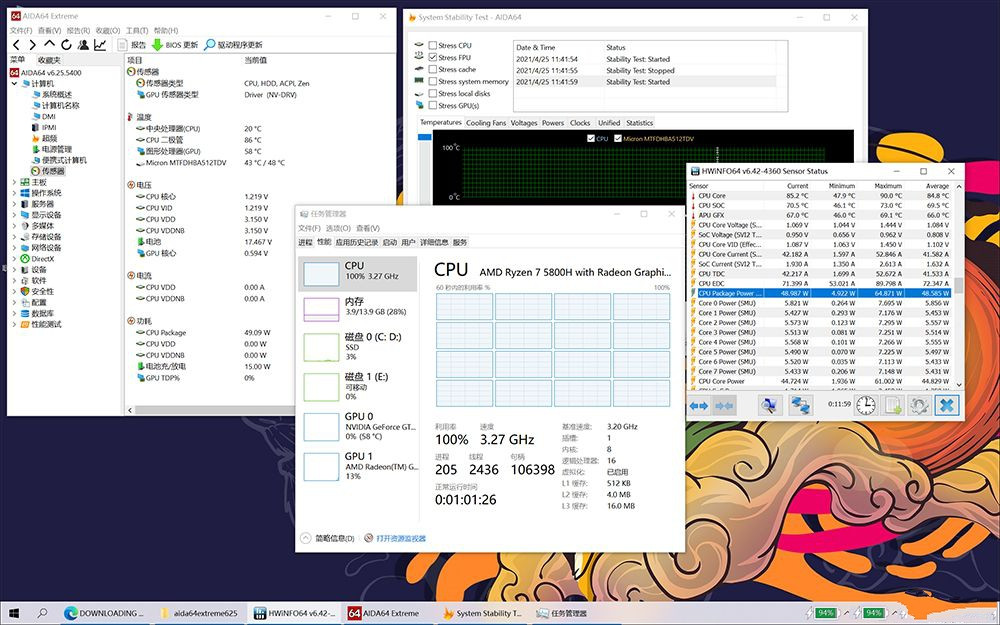Go up one level in AIDA64 toolbar
This screenshot has width=1000, height=625.
[49, 45]
